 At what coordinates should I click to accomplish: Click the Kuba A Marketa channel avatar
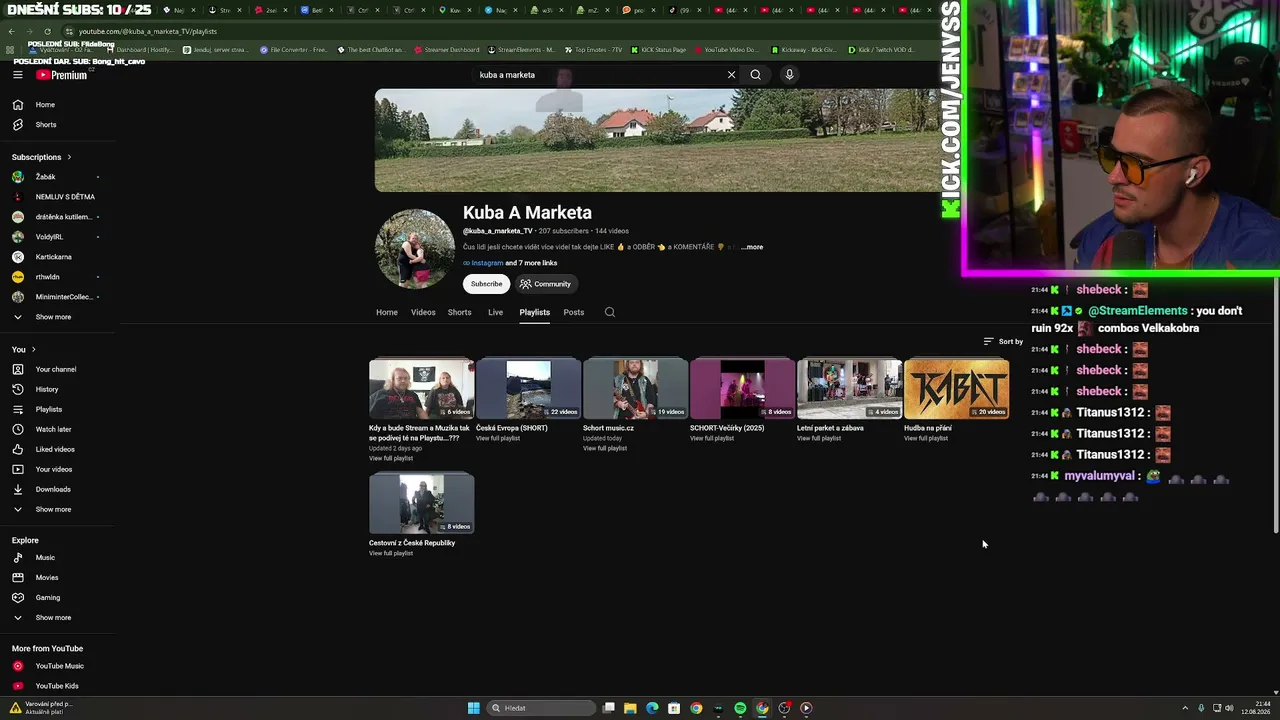pos(415,249)
